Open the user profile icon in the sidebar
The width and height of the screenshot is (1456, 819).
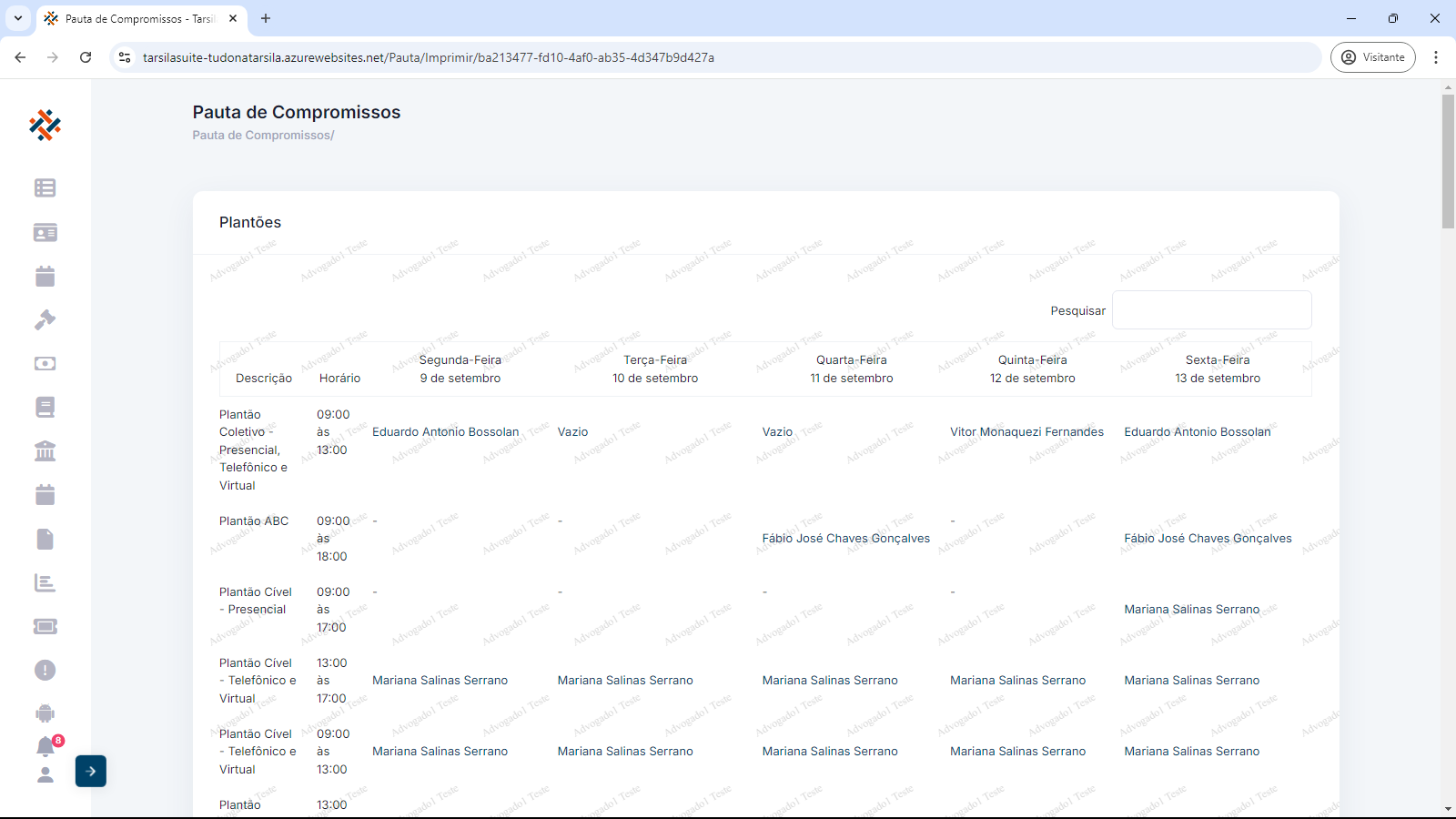point(45,775)
